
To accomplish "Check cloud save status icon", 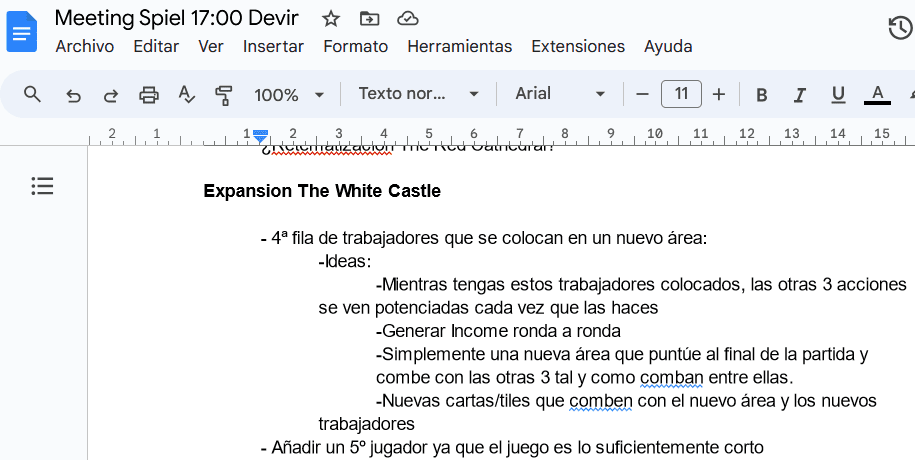I will (x=407, y=19).
